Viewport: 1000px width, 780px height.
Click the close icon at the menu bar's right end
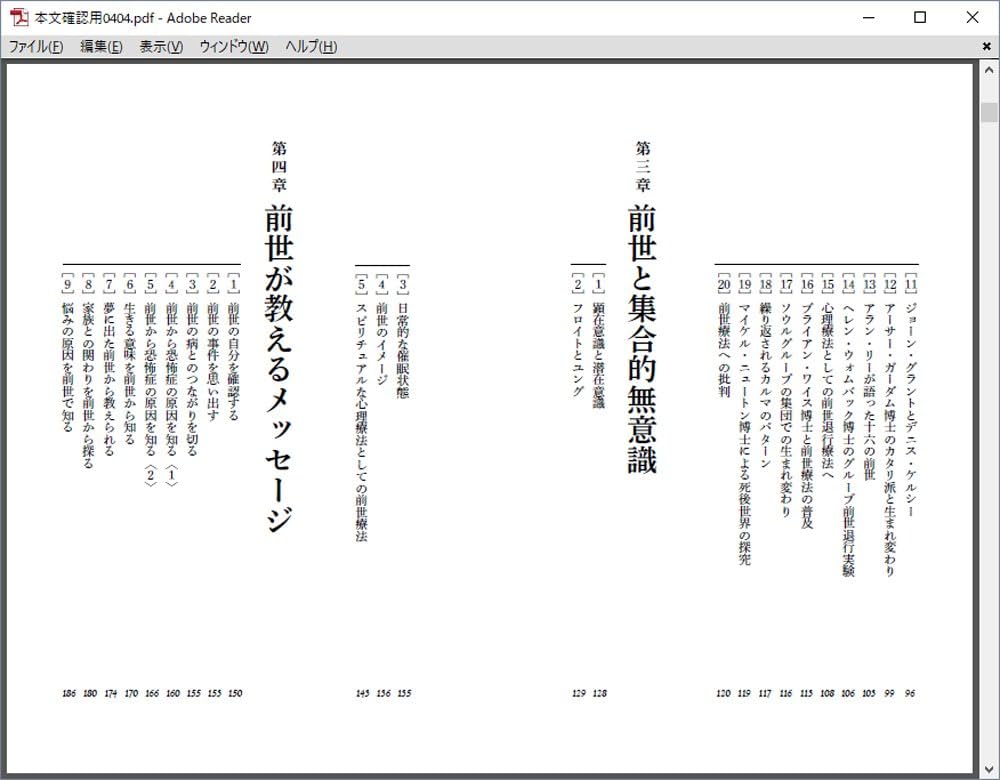pos(985,46)
